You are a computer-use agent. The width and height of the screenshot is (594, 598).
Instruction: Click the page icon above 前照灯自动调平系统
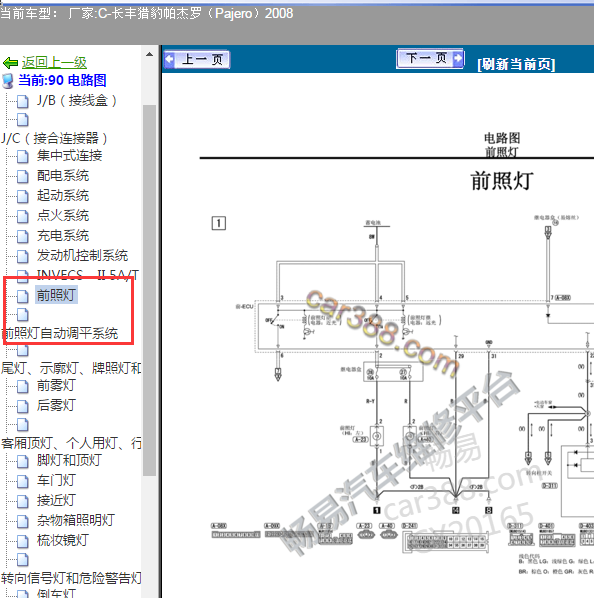coord(22,314)
